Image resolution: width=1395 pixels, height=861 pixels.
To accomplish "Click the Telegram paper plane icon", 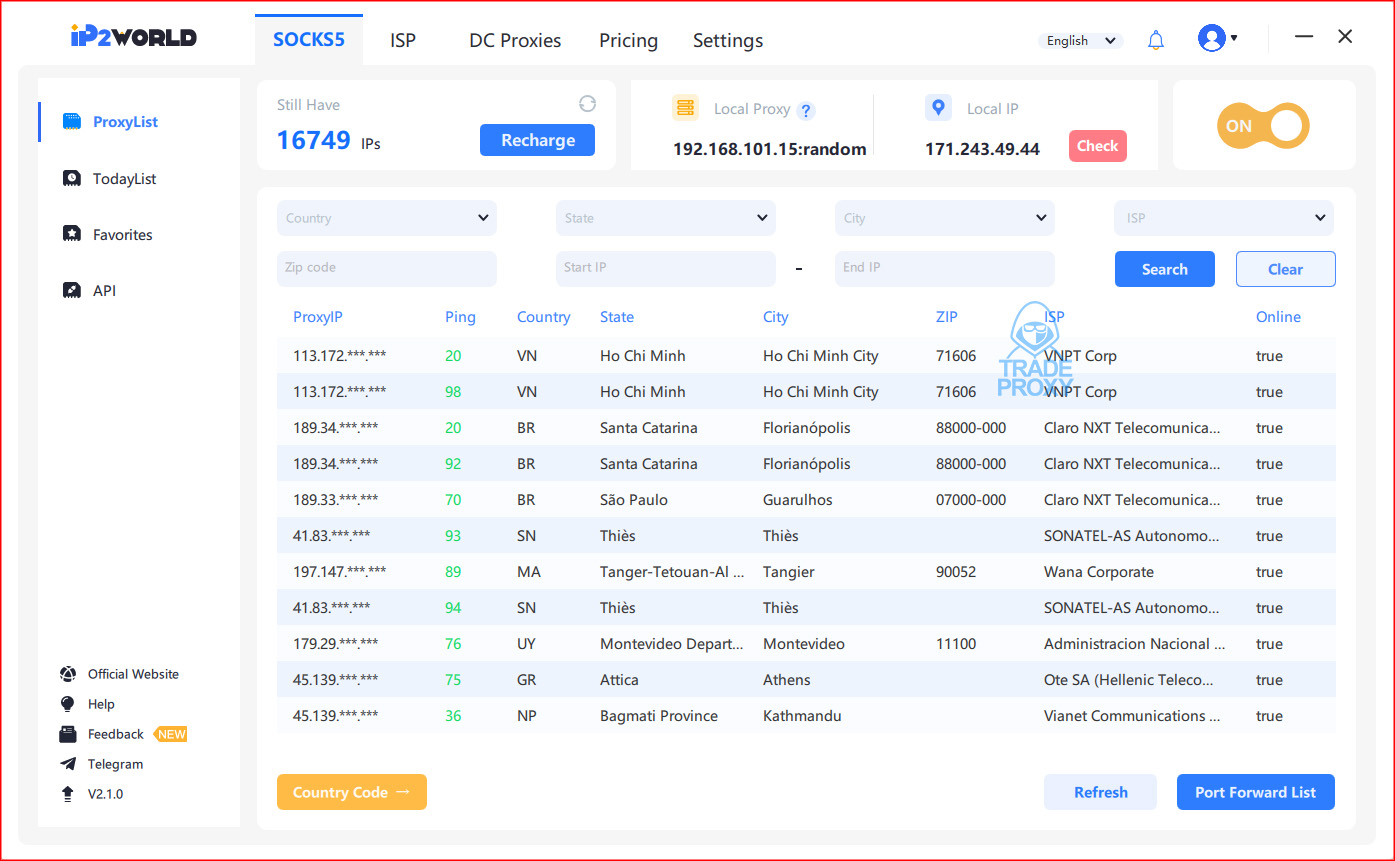I will pos(68,764).
